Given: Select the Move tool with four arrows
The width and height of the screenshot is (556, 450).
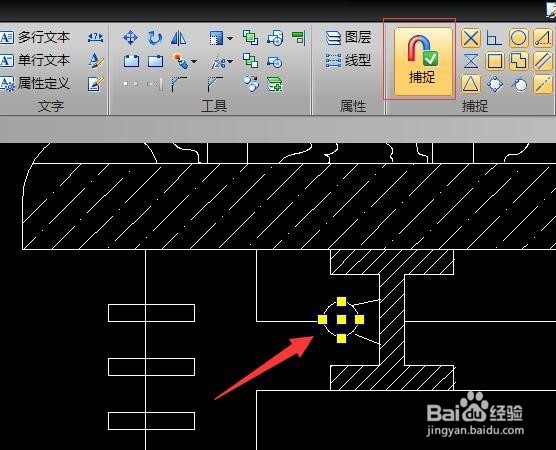Looking at the screenshot, I should 130,38.
